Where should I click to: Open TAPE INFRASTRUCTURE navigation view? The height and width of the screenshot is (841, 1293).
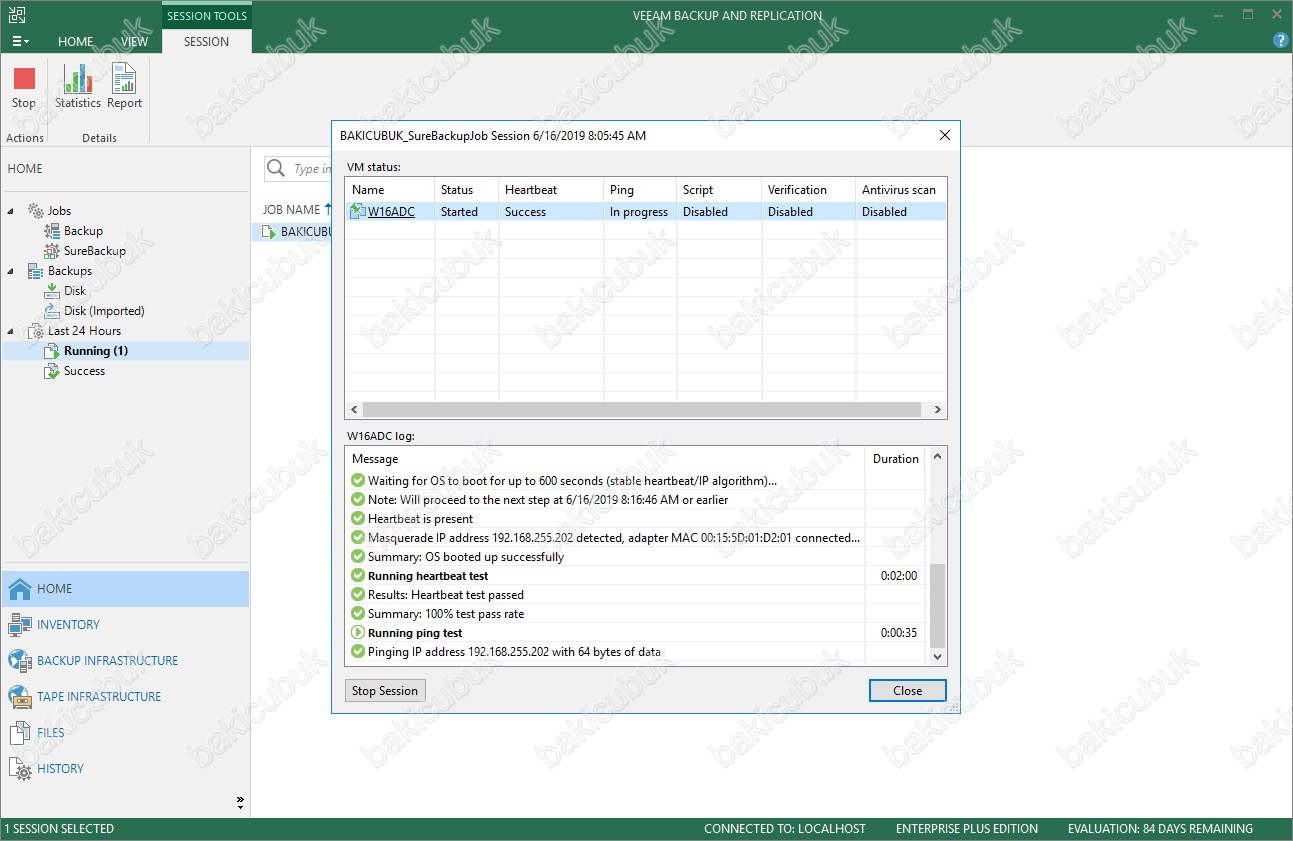point(99,697)
